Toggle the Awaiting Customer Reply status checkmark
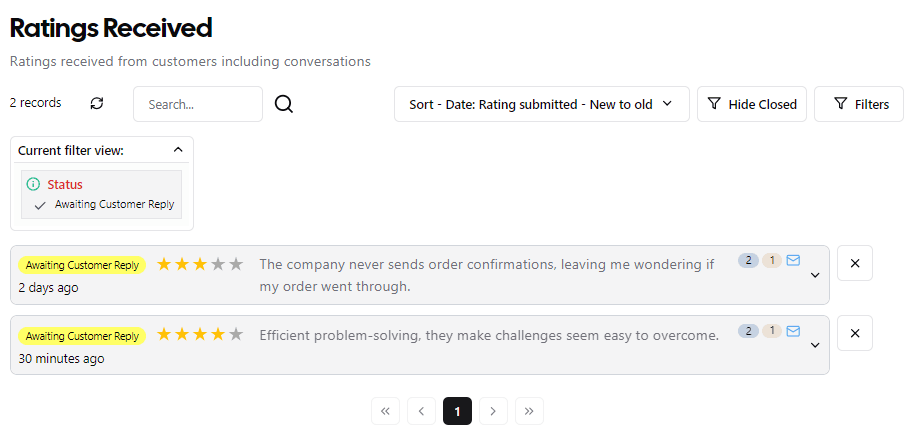This screenshot has width=914, height=448. point(40,205)
